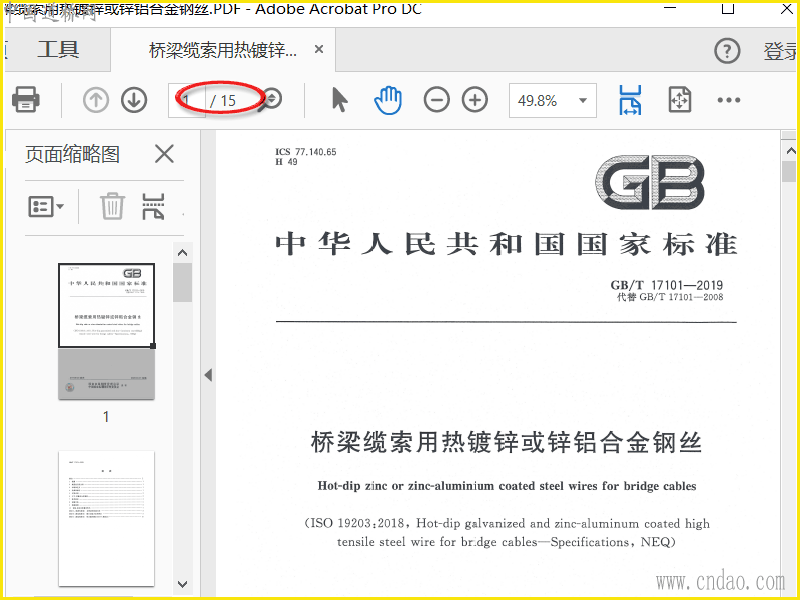
Task: Maximize the Acrobat window
Action: pyautogui.click(x=728, y=8)
